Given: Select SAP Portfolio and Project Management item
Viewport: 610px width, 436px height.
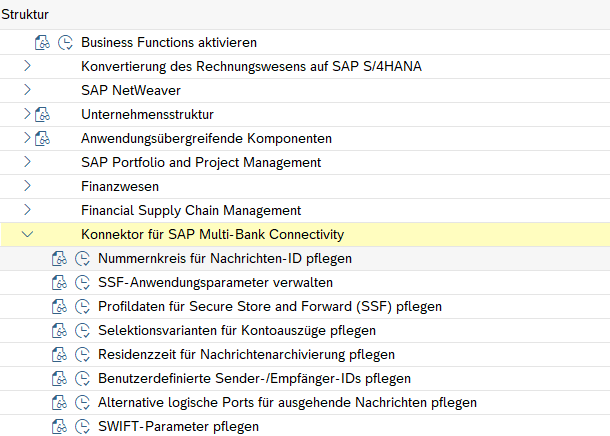Looking at the screenshot, I should coord(200,163).
